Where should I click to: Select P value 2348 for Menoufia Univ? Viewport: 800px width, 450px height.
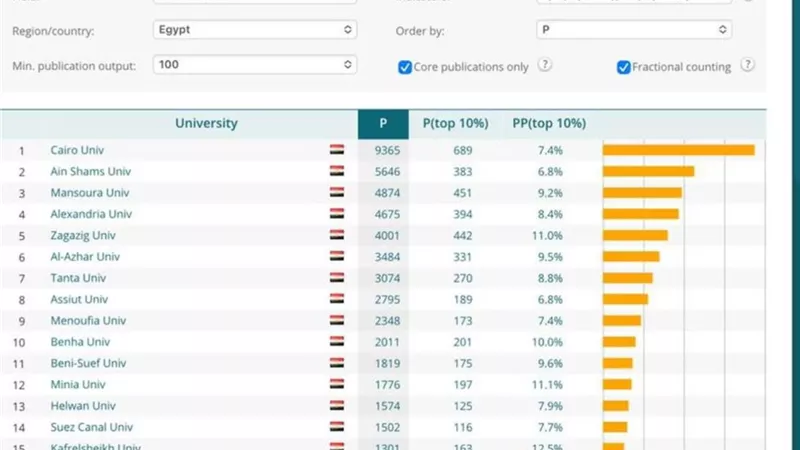(x=387, y=321)
